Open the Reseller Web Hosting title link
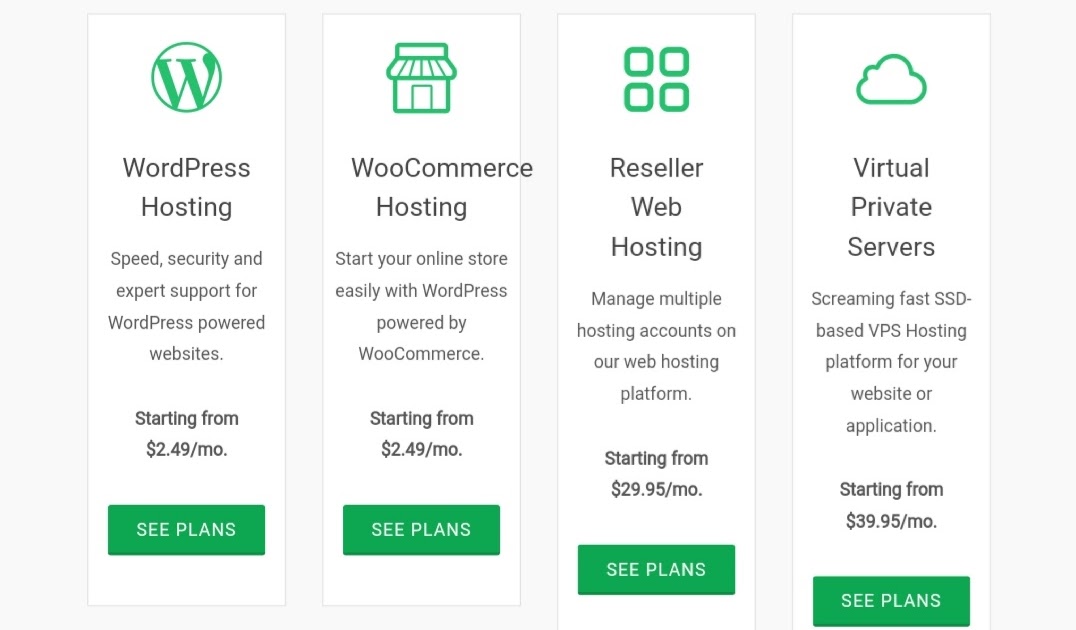1076x630 pixels. (656, 207)
